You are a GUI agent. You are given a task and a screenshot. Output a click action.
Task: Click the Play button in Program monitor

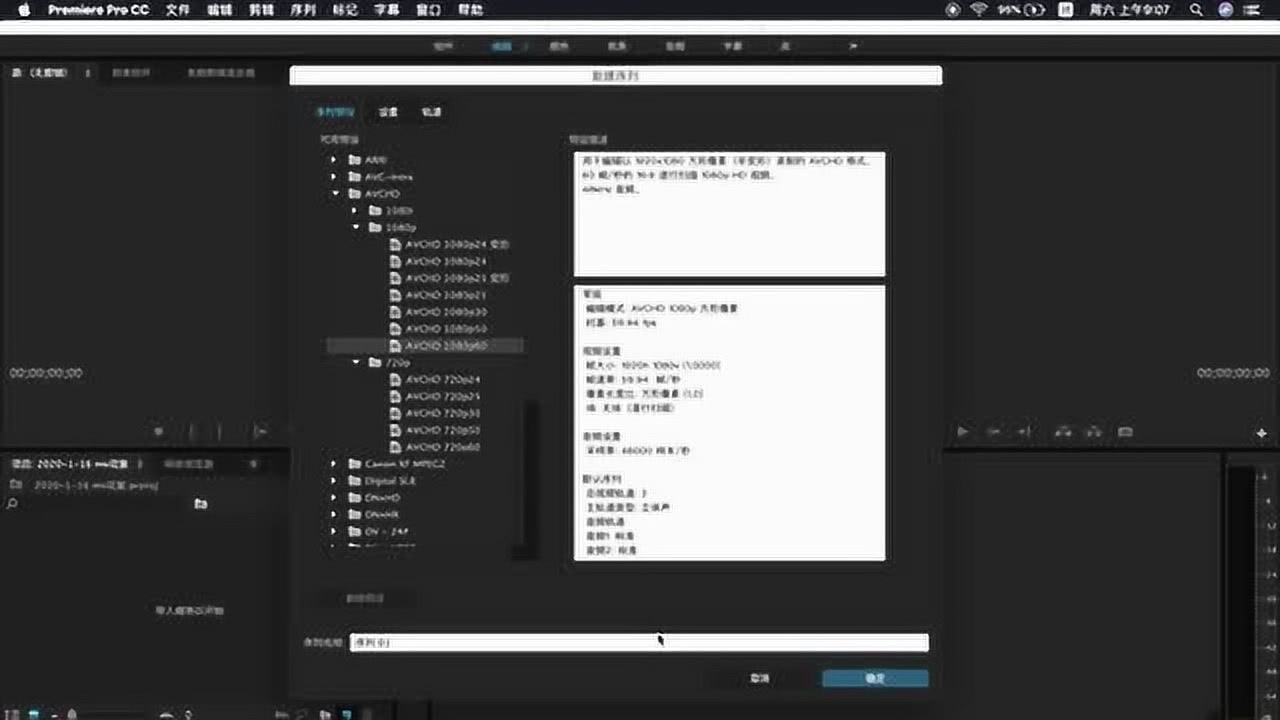pos(963,432)
